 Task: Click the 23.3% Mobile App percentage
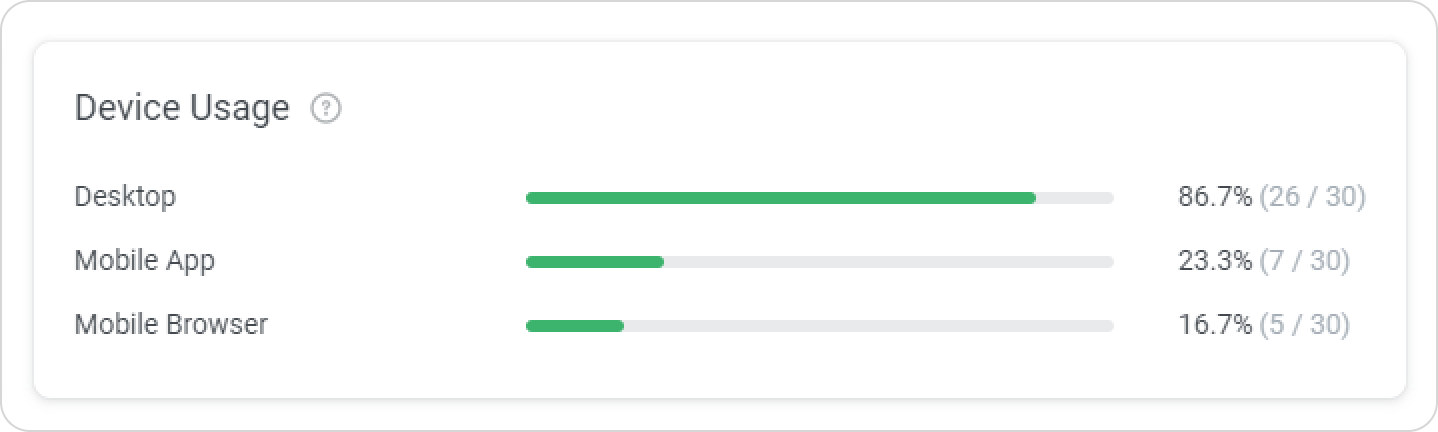(1215, 261)
